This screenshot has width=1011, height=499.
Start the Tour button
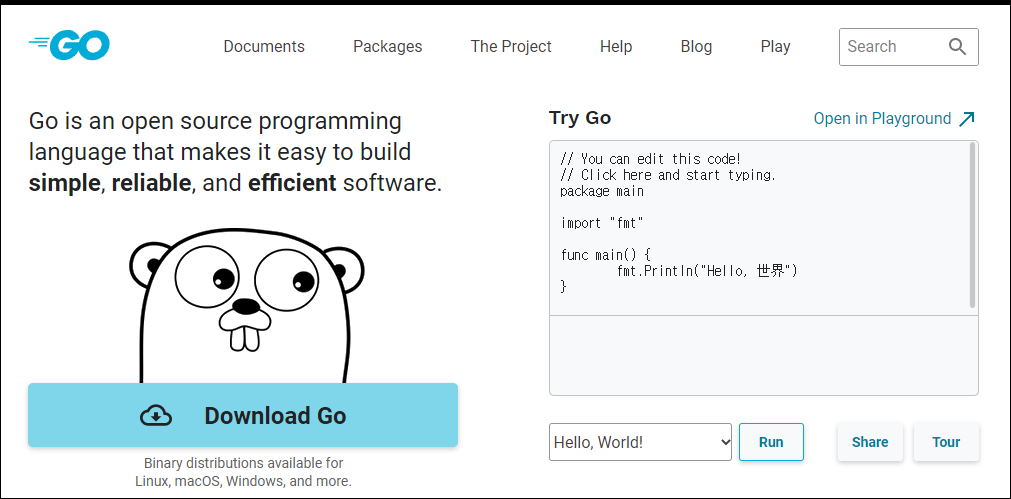946,442
